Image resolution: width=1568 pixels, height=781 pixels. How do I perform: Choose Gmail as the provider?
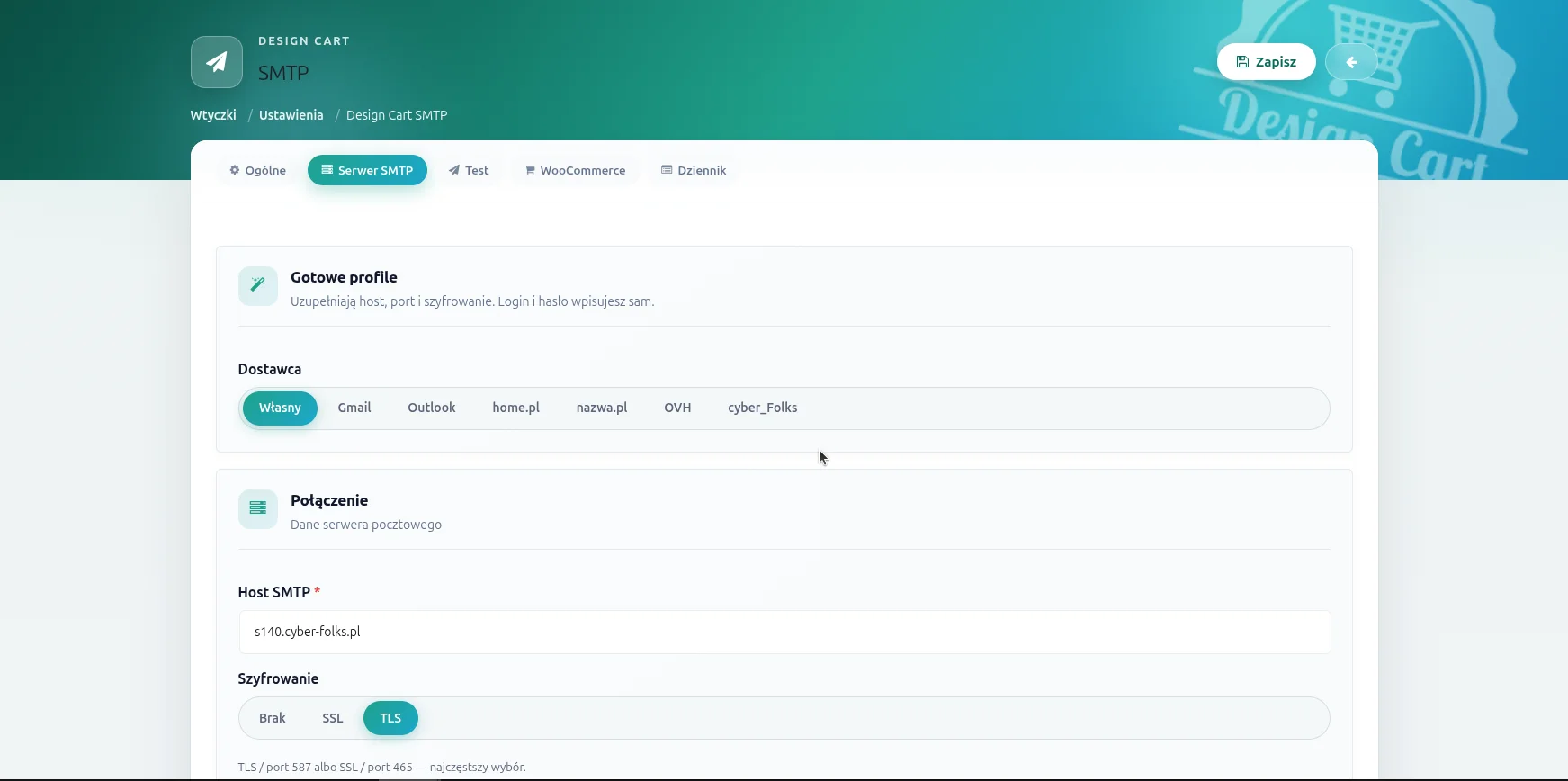[x=354, y=408]
